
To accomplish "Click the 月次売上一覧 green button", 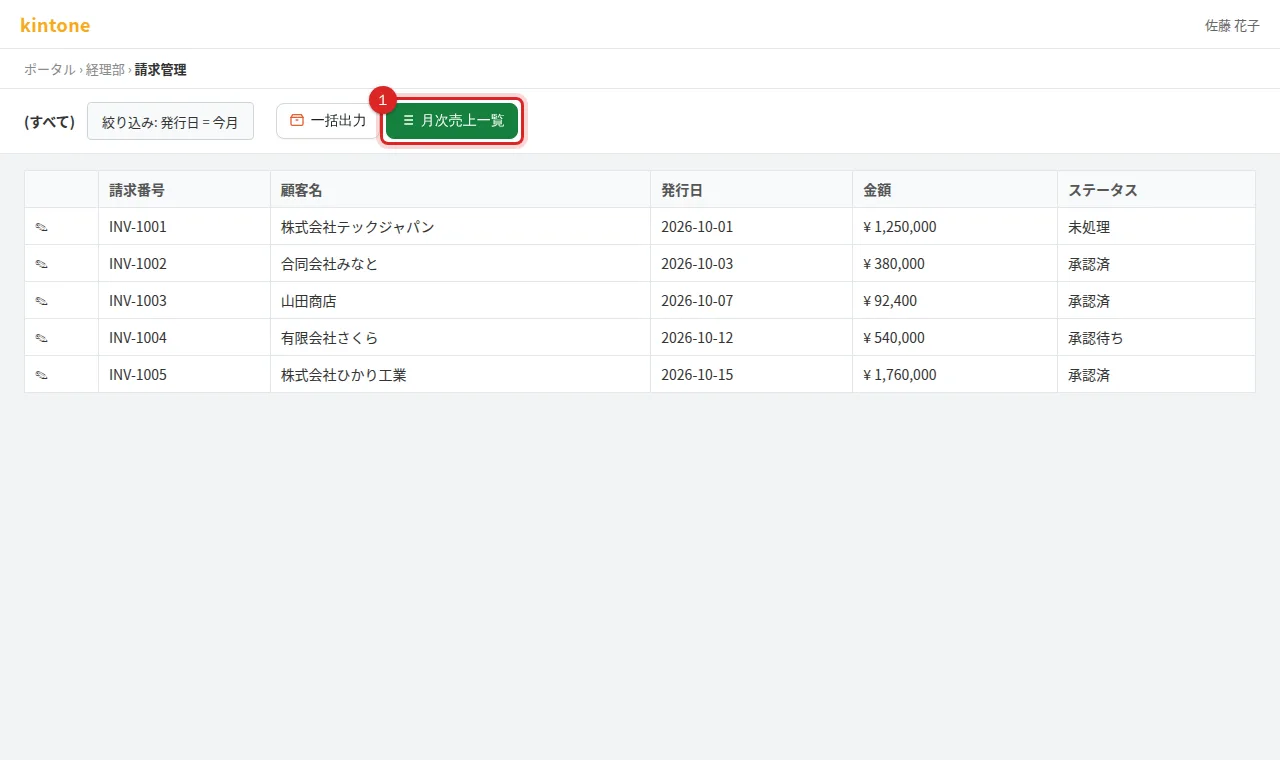I will click(x=452, y=121).
